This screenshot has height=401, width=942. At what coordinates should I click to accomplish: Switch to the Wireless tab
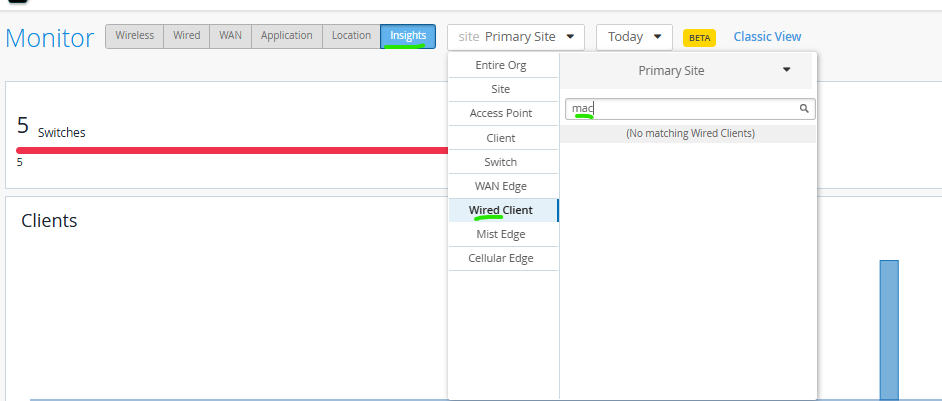[135, 36]
